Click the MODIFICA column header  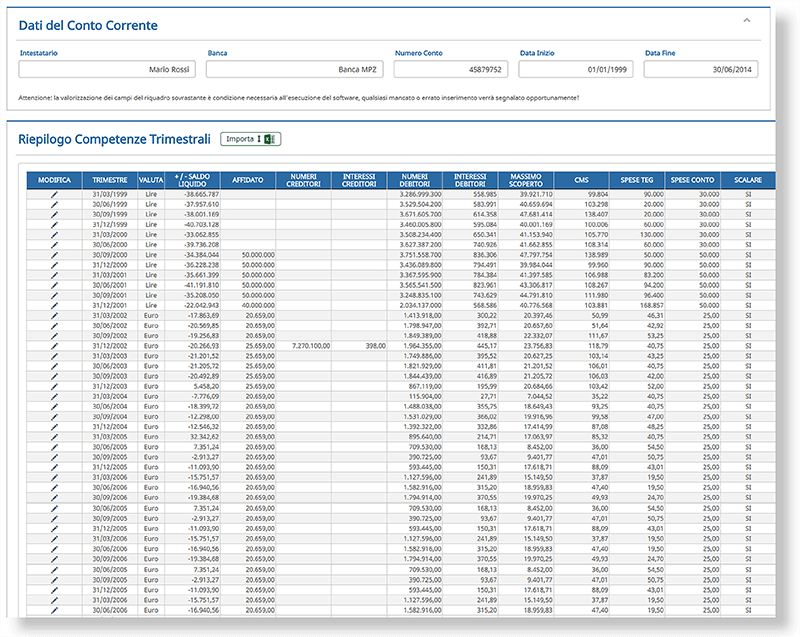click(x=54, y=180)
